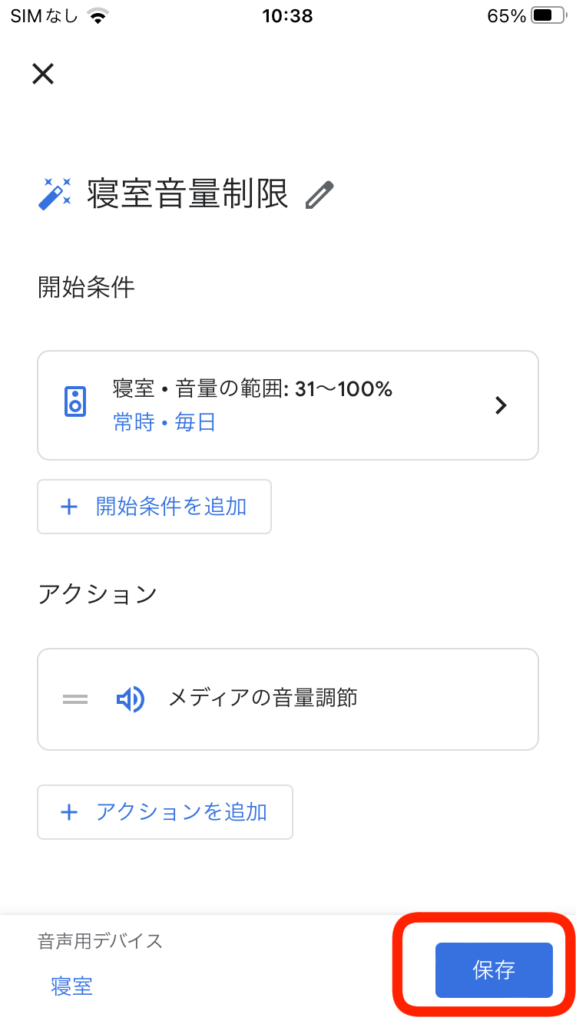
Task: Open the chevron on 寝室 音量の範囲 condition
Action: [x=501, y=406]
